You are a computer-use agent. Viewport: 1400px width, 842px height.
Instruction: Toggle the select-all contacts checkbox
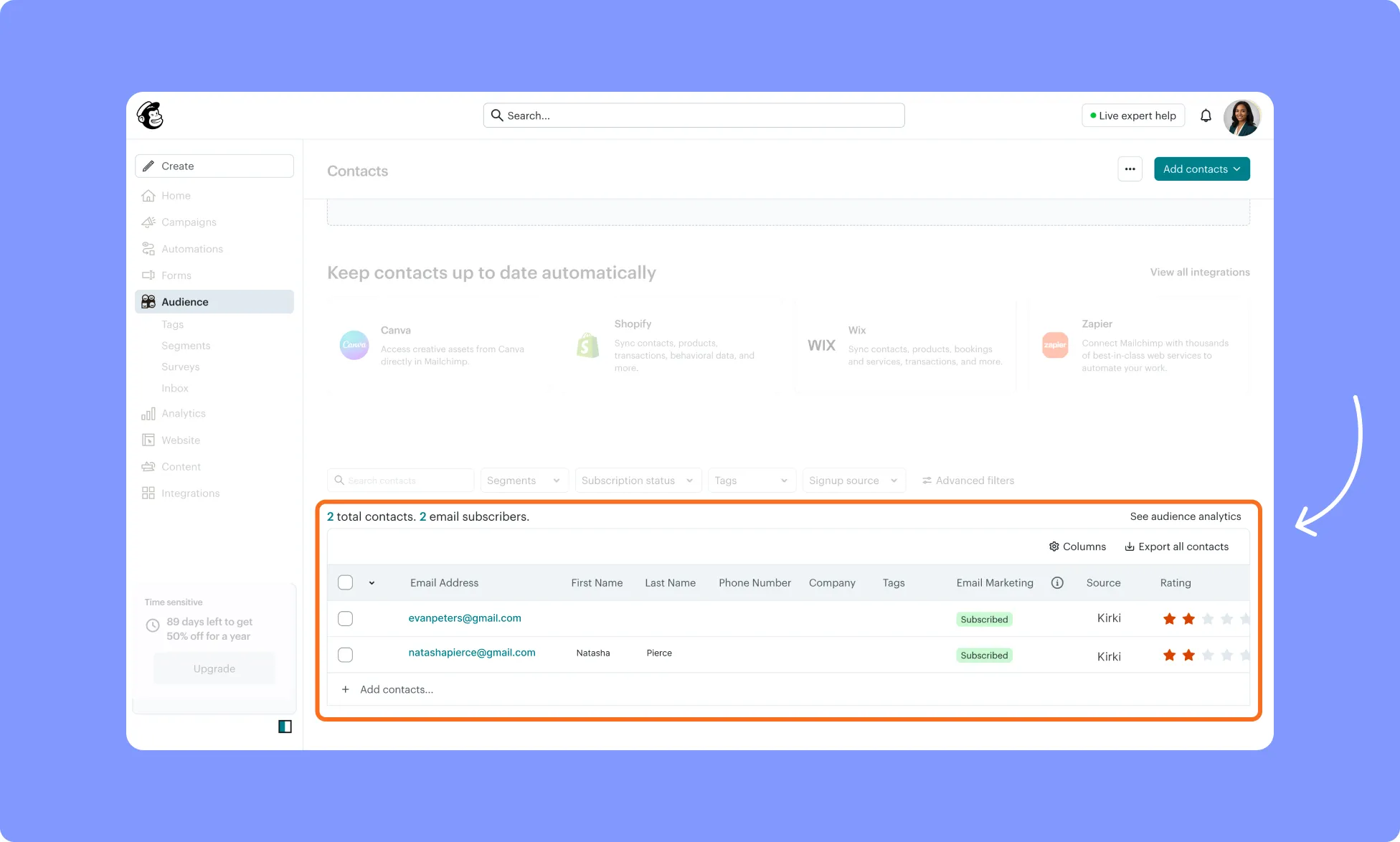[x=345, y=582]
